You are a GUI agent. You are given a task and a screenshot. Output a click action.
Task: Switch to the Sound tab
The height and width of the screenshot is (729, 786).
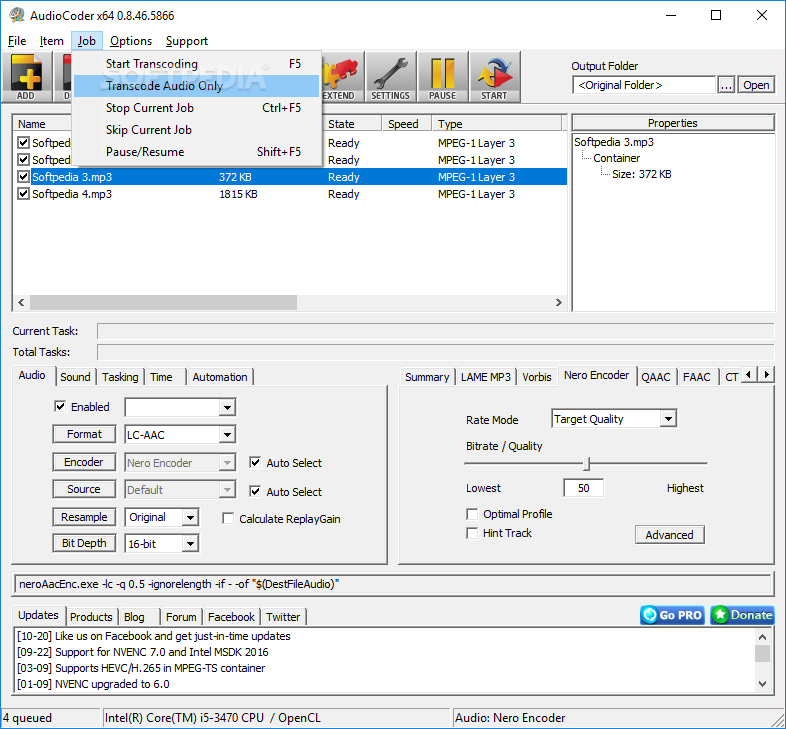pos(75,377)
